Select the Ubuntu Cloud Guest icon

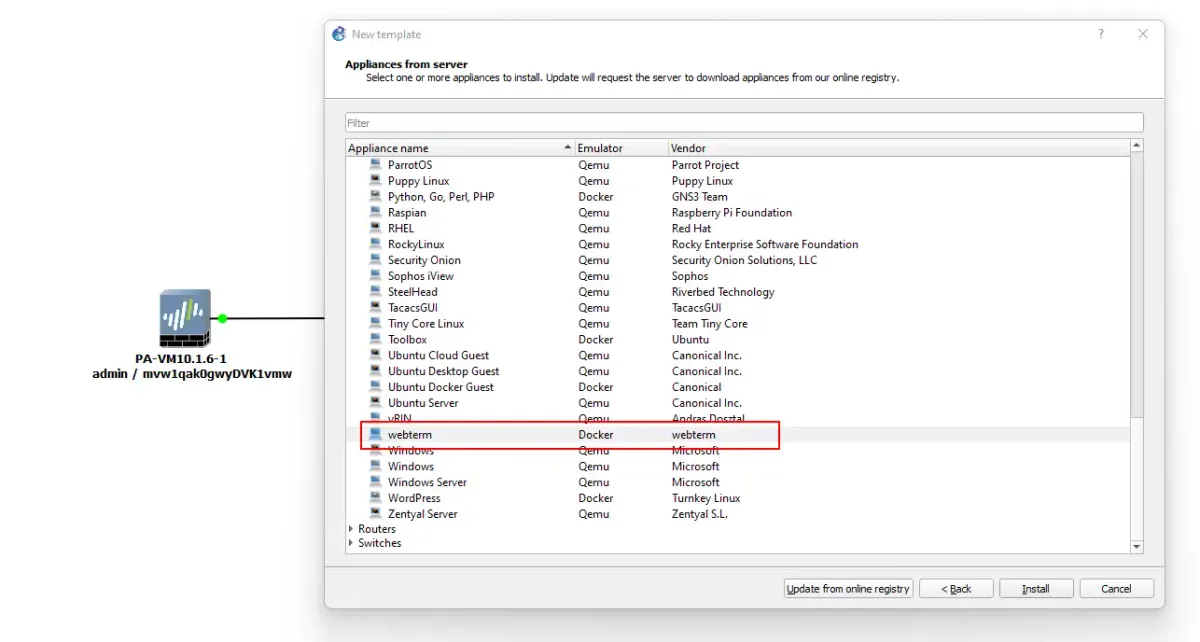click(375, 355)
